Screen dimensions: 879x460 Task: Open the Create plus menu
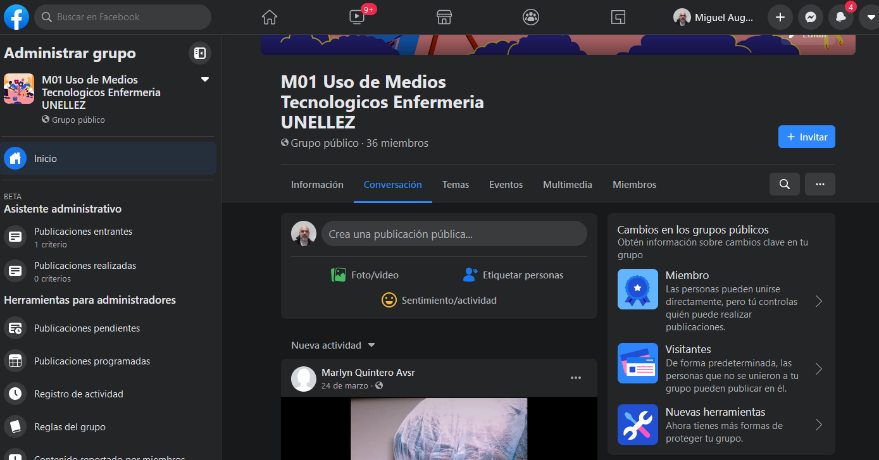780,17
